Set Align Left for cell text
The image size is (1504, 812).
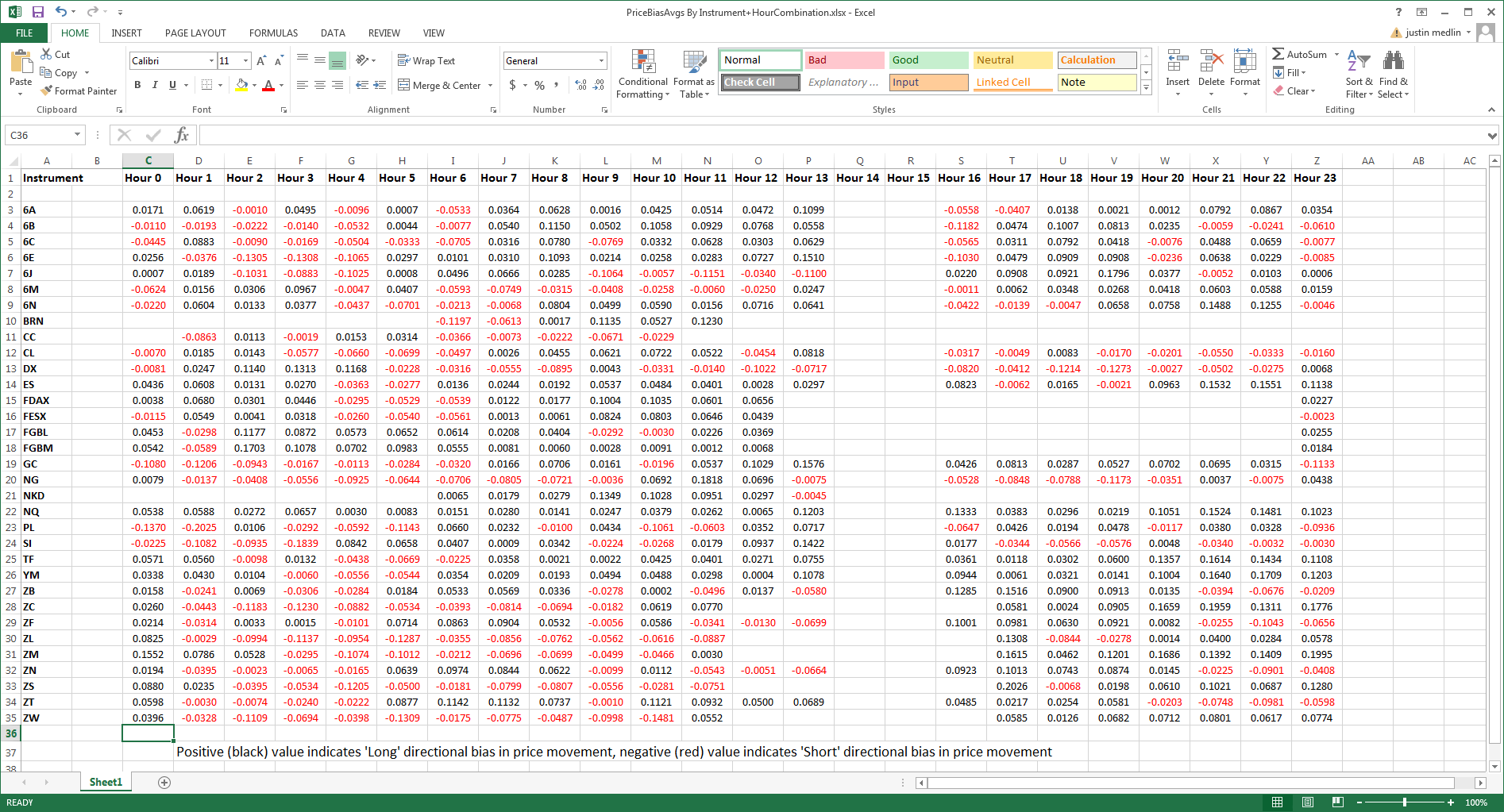[x=303, y=85]
